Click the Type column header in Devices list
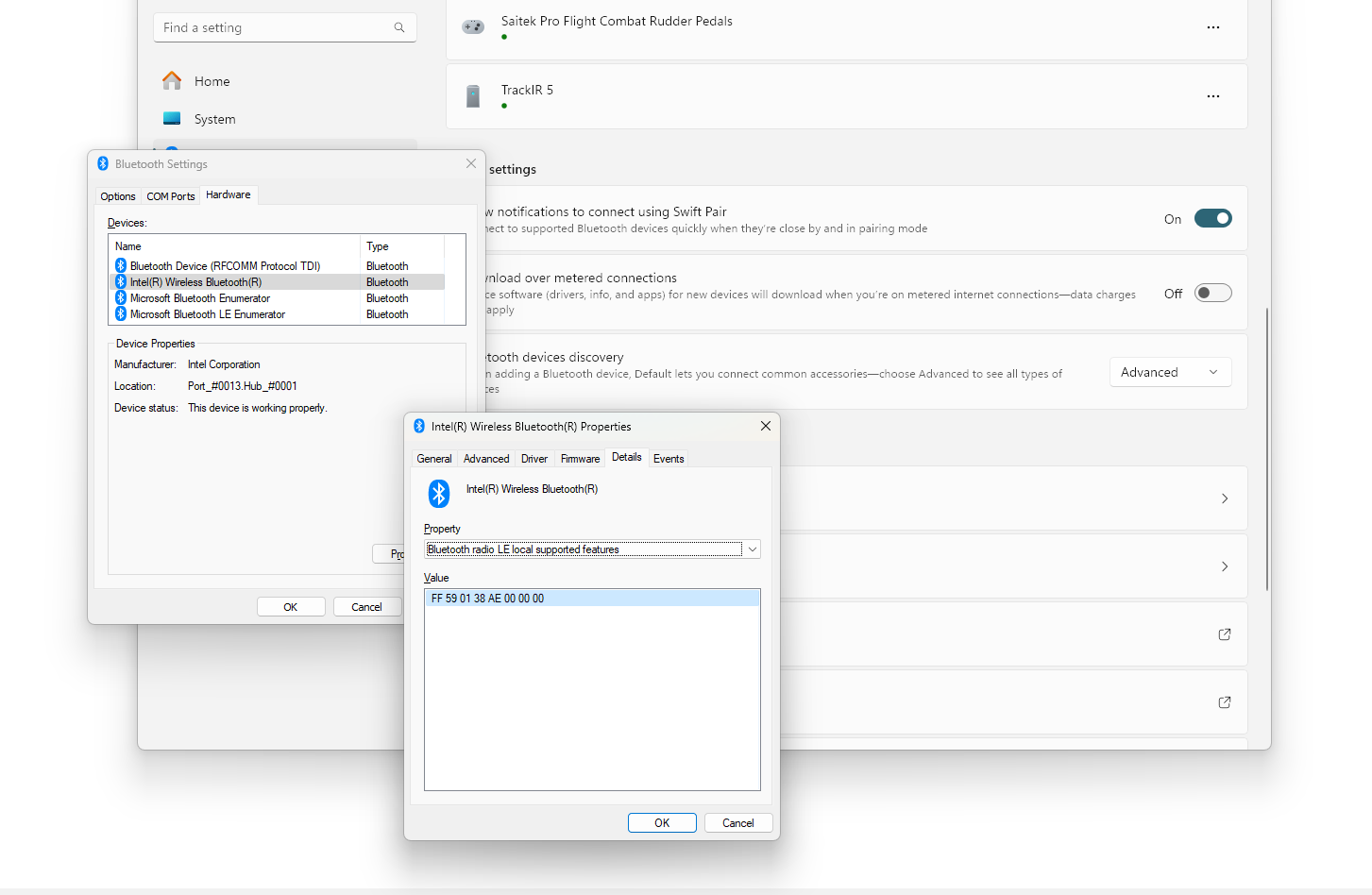This screenshot has width=1372, height=895. pos(402,246)
